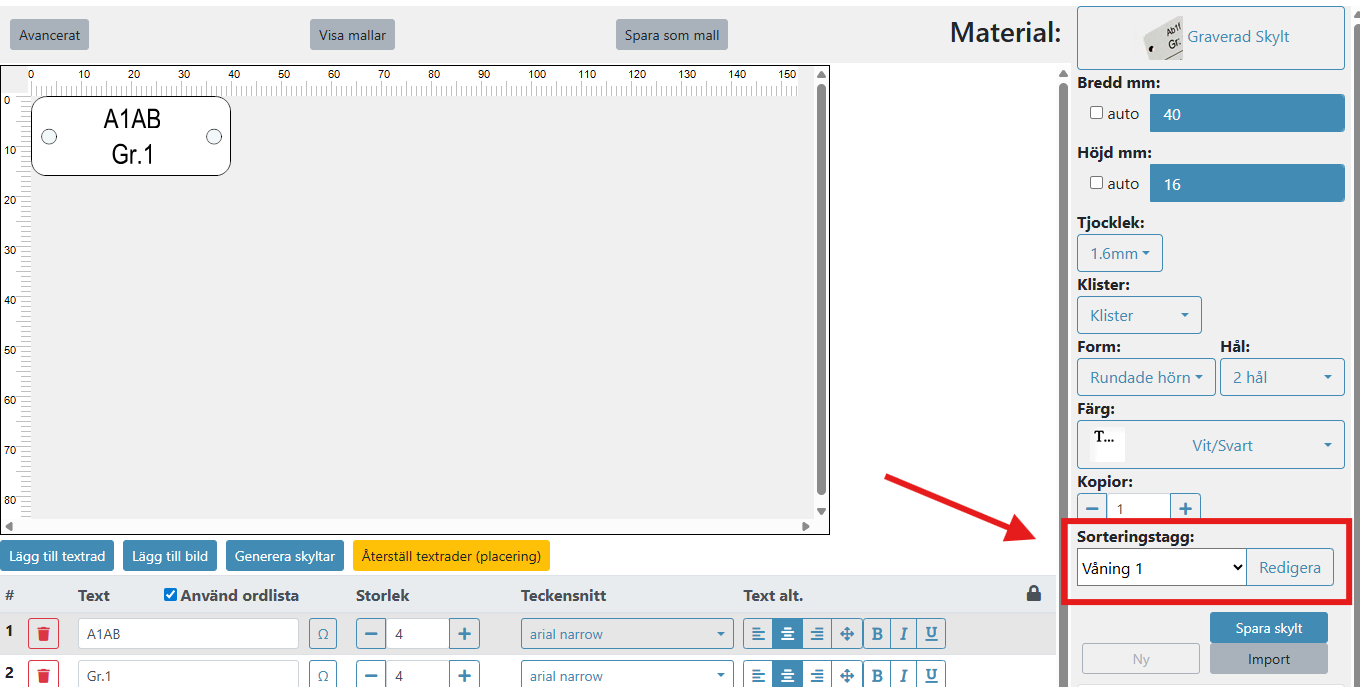Uncheck the Använd ordlista checkbox
1360x687 pixels.
point(170,595)
